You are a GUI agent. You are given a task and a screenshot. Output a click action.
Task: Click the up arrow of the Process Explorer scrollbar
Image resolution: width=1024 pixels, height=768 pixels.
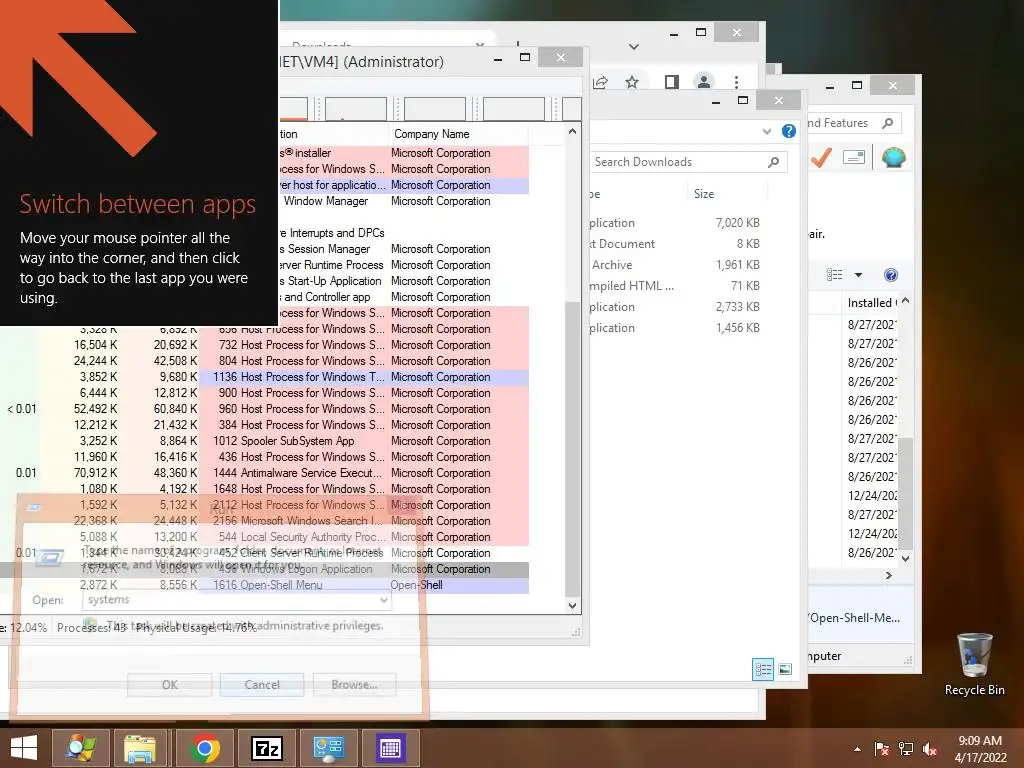(x=572, y=132)
